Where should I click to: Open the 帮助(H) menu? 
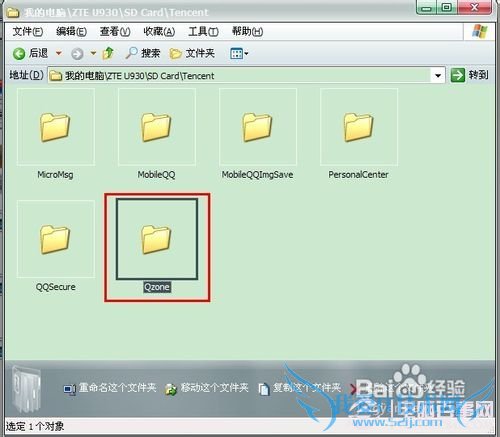(x=247, y=32)
